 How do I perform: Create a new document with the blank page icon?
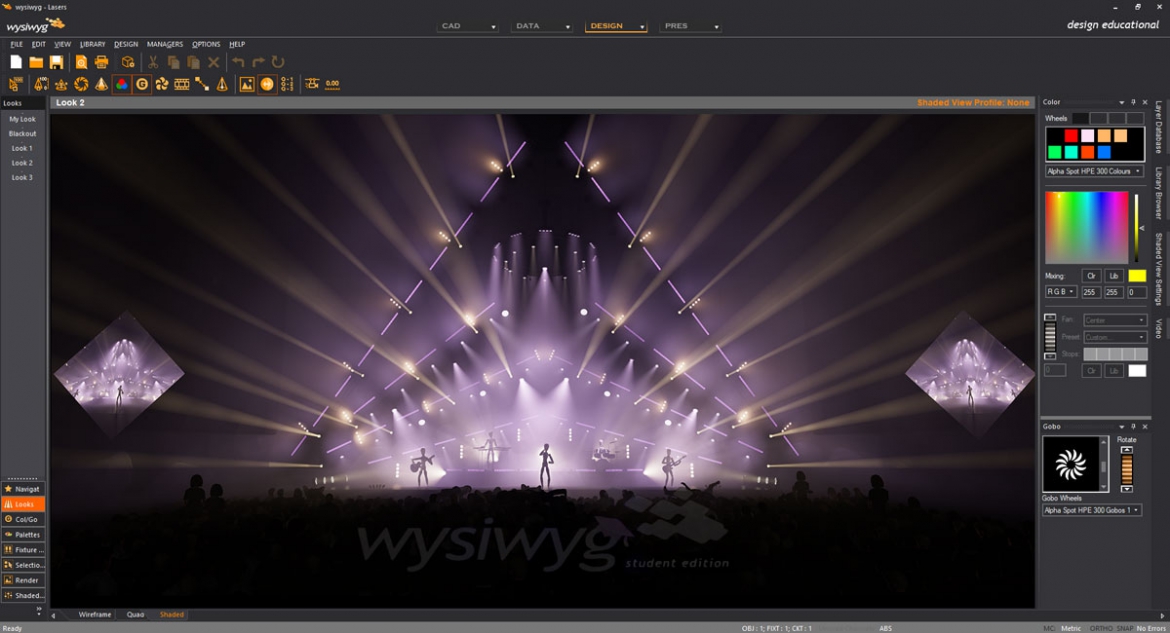pos(16,62)
